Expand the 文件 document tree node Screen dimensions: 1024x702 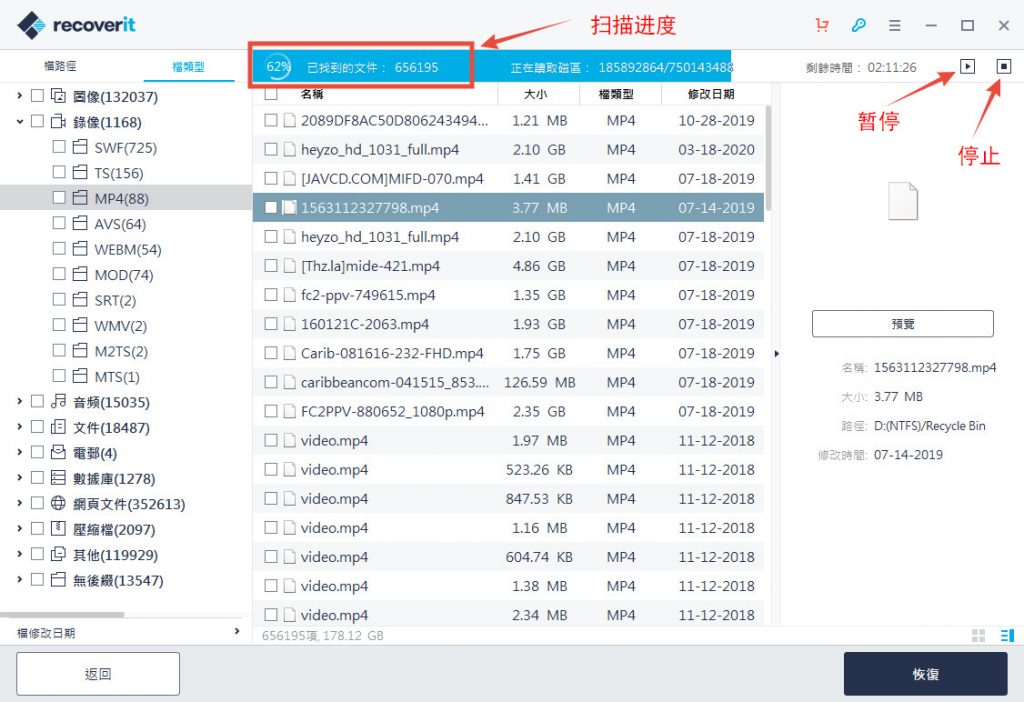20,427
